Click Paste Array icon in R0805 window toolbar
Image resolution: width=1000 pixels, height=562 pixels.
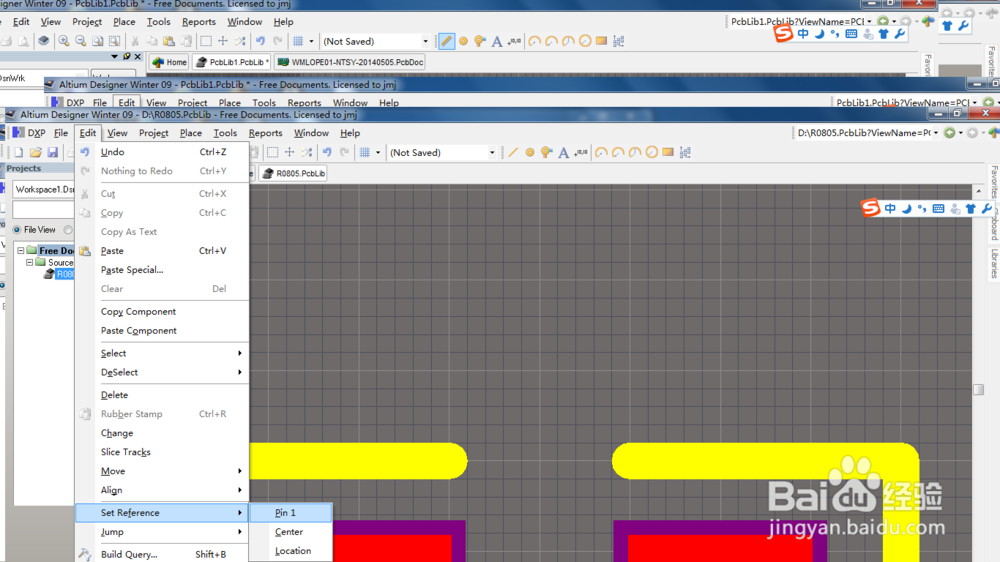685,152
